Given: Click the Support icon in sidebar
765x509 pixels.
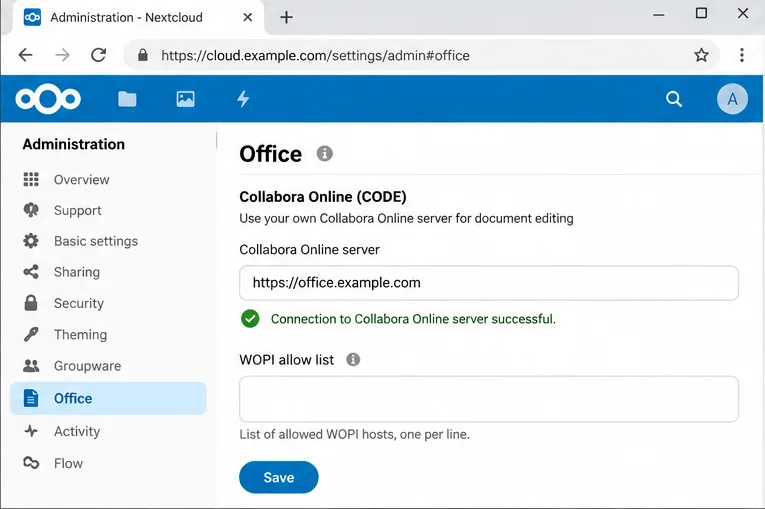Looking at the screenshot, I should [x=31, y=210].
